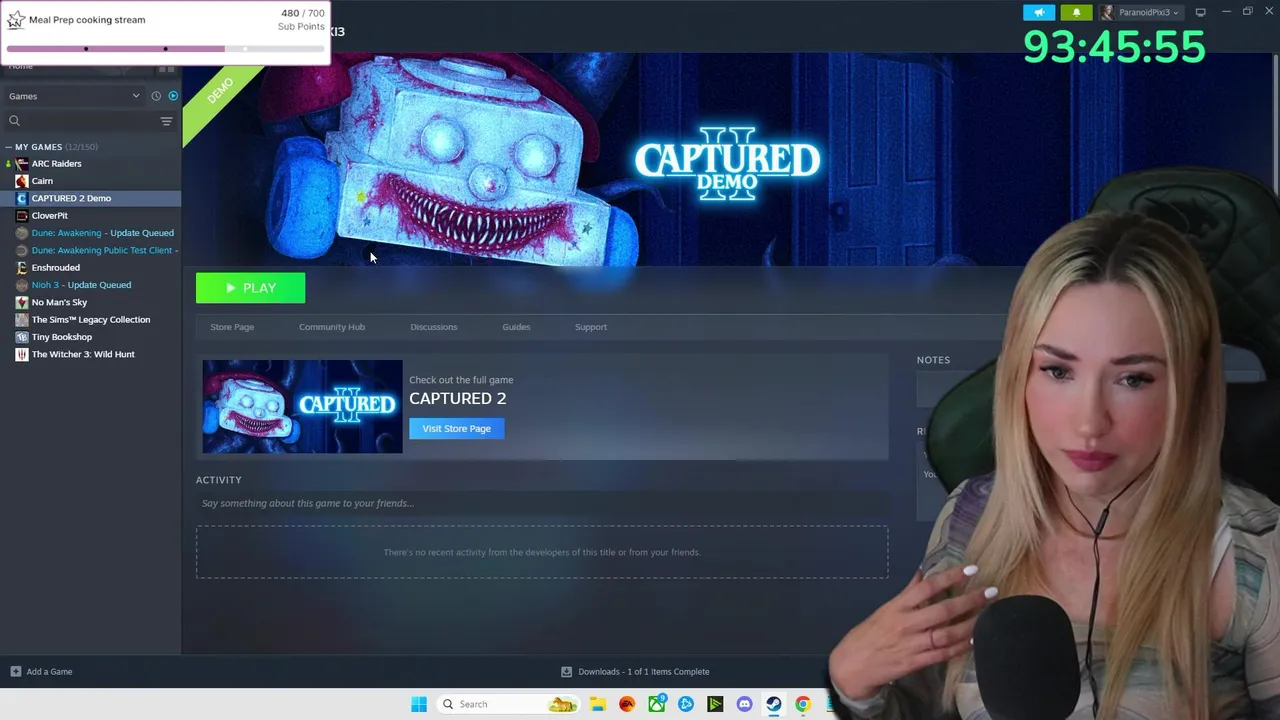Screen dimensions: 1280x720
Task: Click The Witcher 3: Wild Hunt icon
Action: pos(22,354)
